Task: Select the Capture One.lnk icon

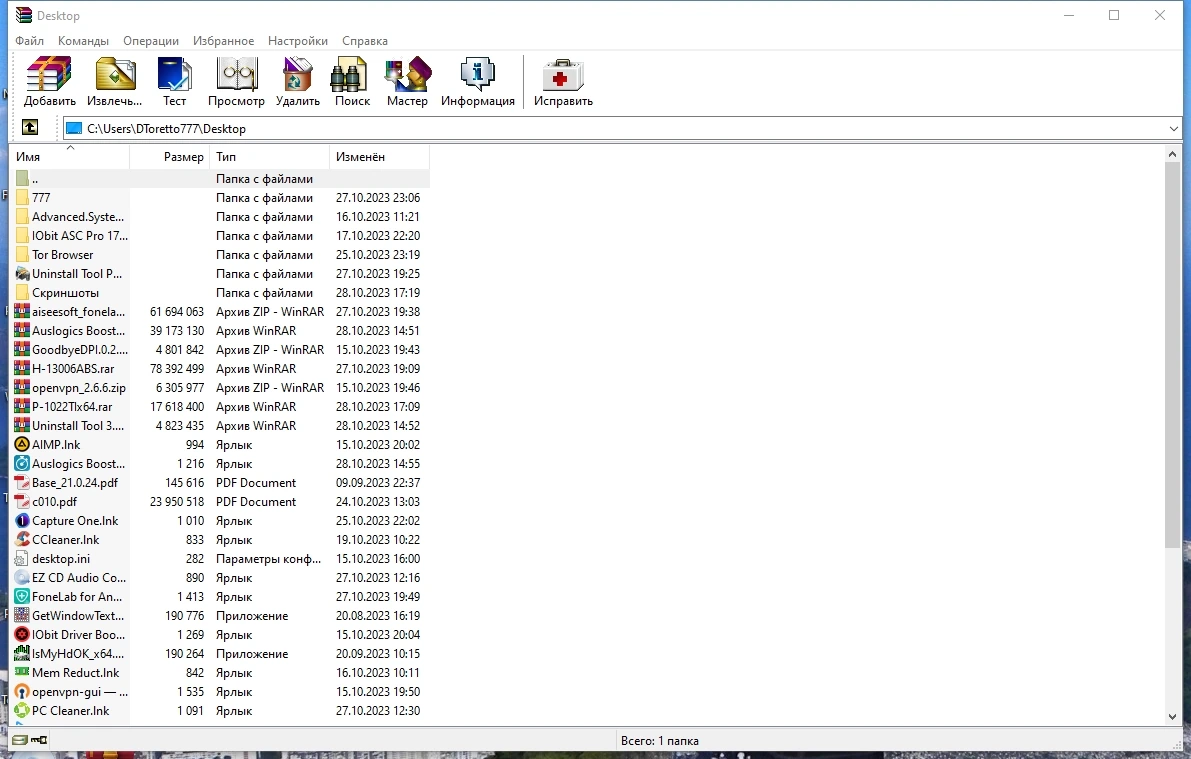Action: point(22,520)
